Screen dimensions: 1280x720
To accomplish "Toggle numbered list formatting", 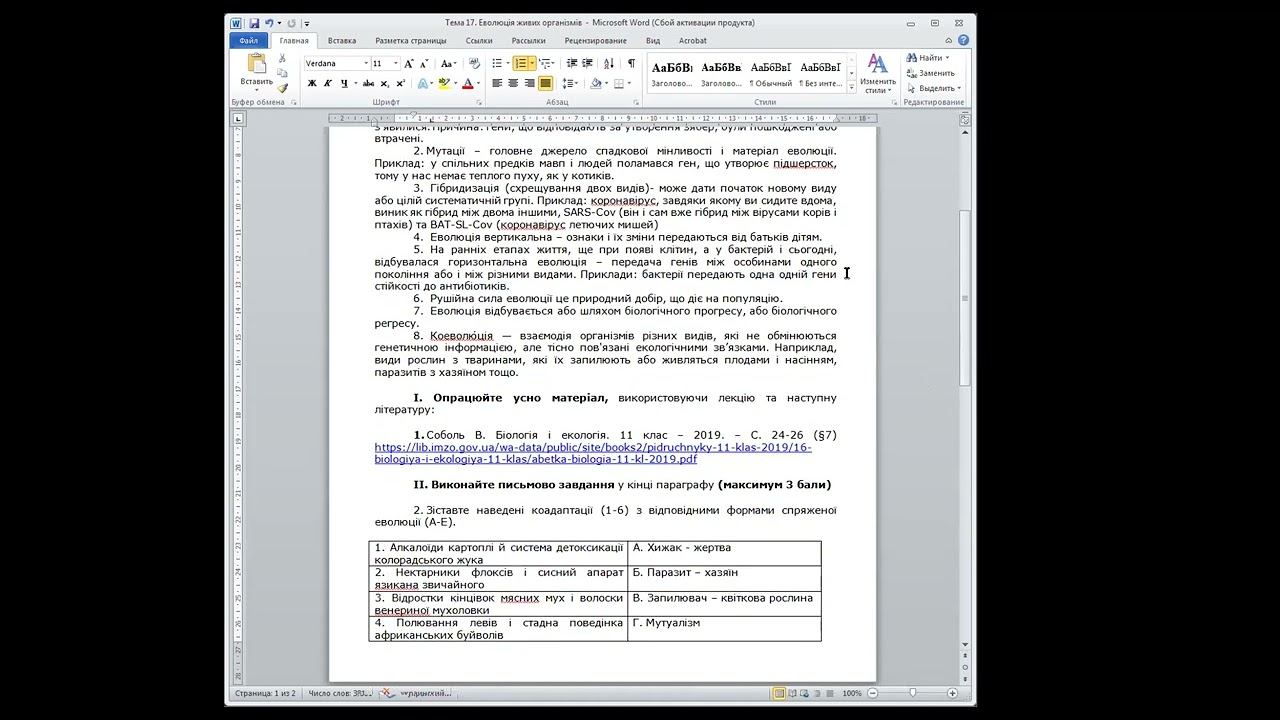I will (520, 63).
